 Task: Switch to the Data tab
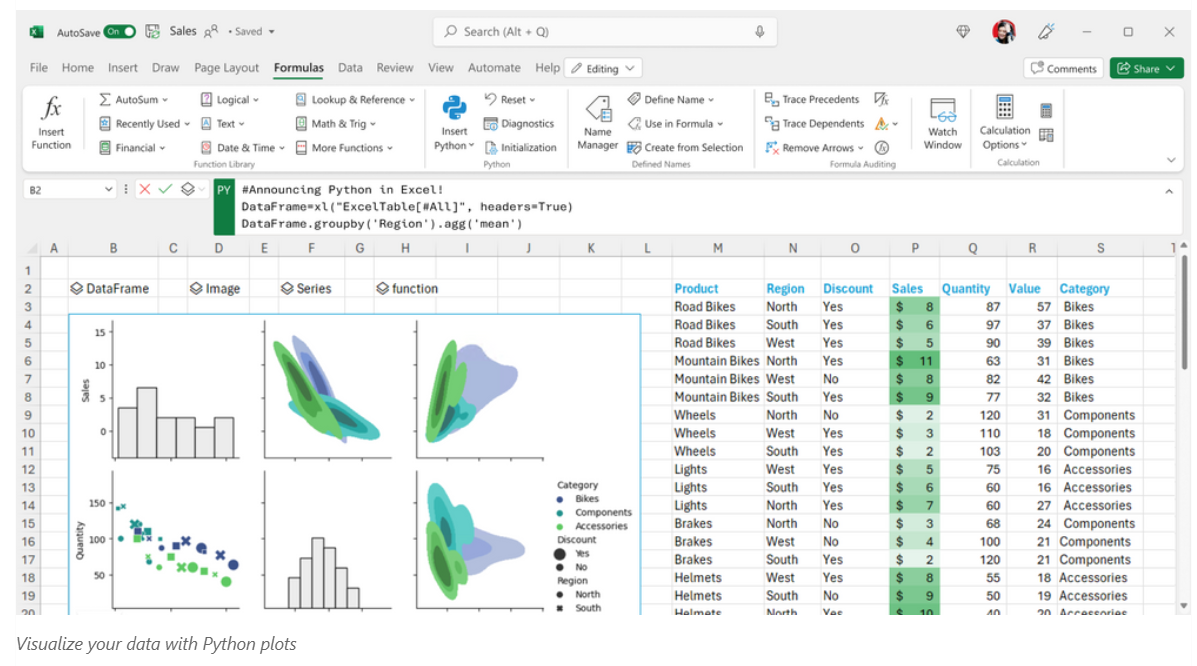pyautogui.click(x=350, y=68)
